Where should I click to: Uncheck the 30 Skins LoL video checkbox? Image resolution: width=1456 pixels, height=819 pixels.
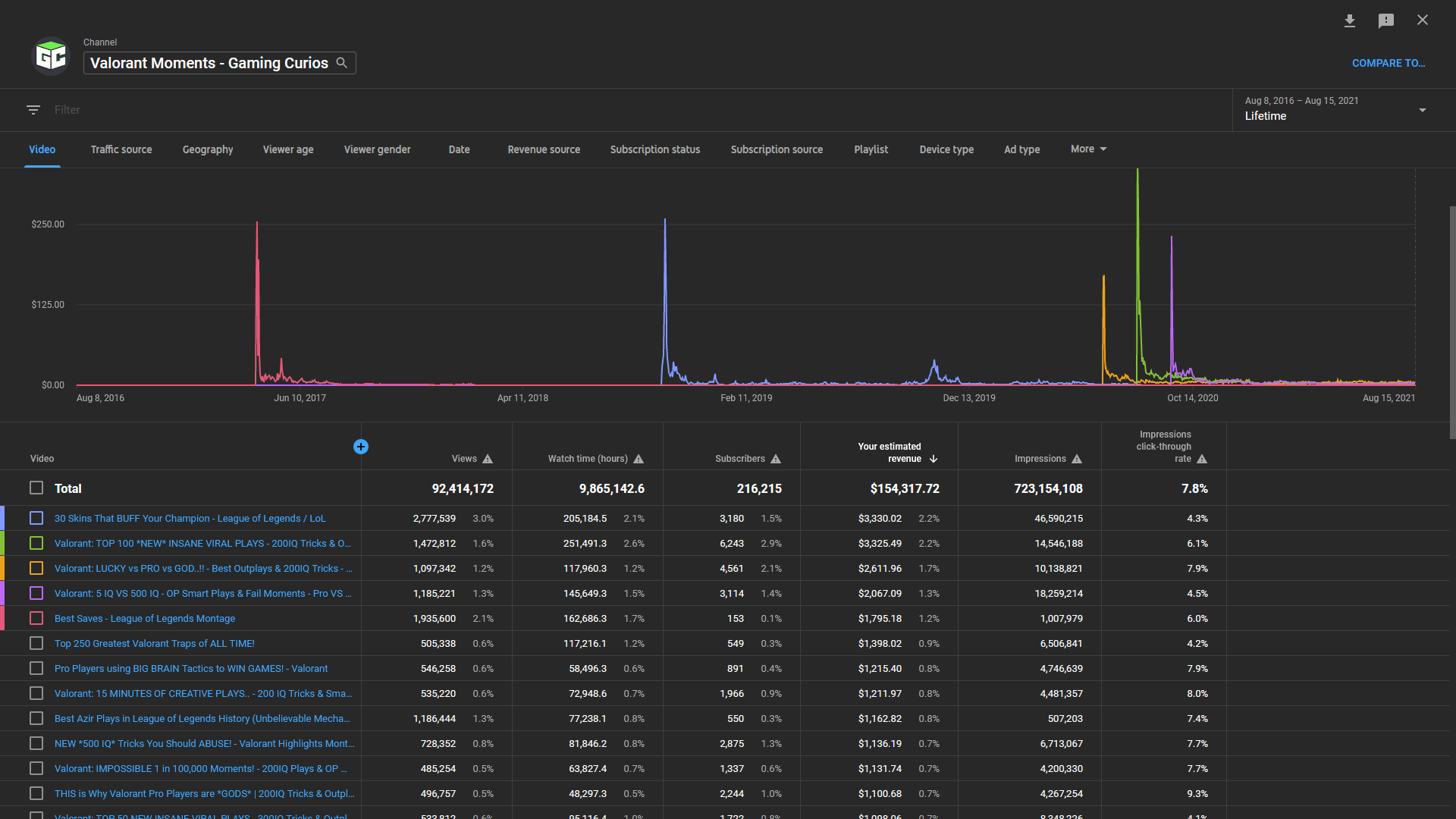(x=36, y=519)
